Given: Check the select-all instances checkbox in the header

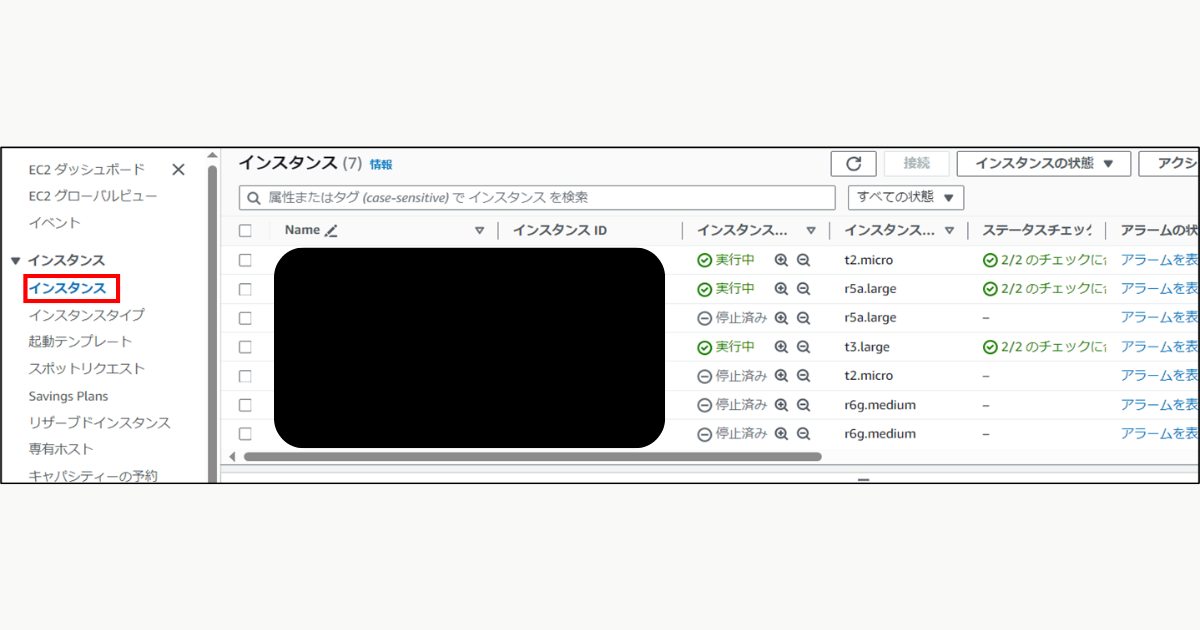Looking at the screenshot, I should [x=246, y=230].
